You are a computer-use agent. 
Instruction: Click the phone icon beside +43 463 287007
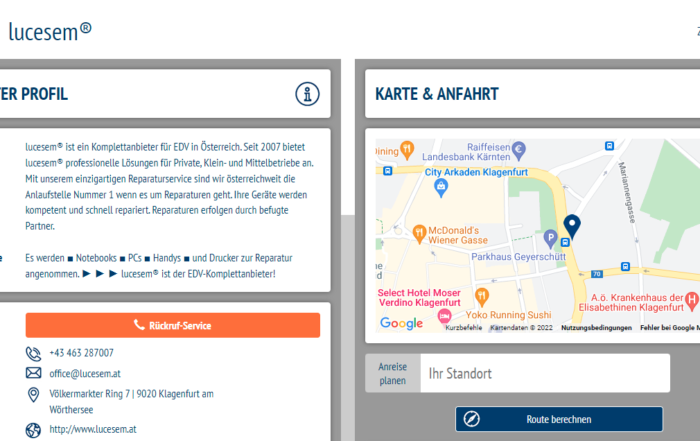[33, 353]
